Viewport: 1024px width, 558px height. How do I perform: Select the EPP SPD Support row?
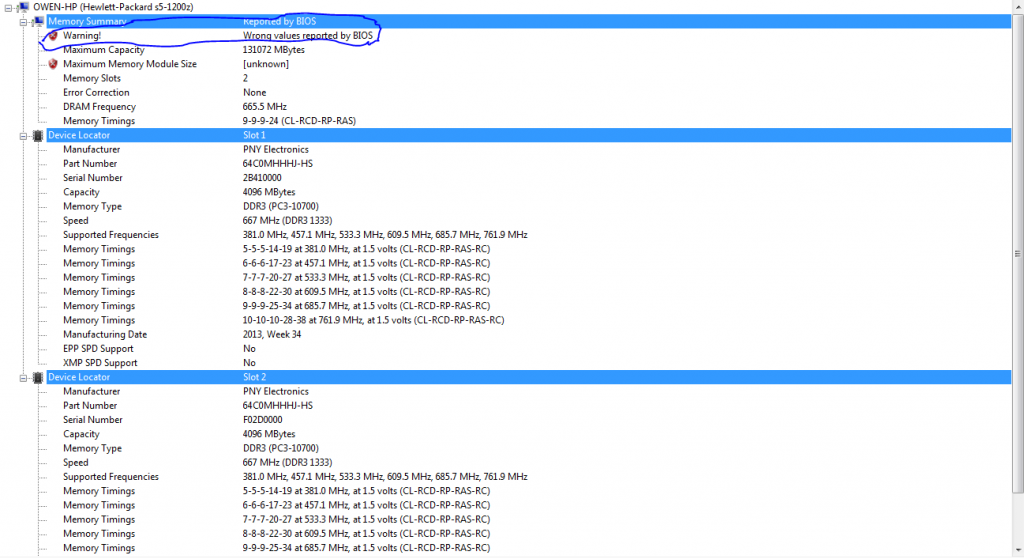100,348
